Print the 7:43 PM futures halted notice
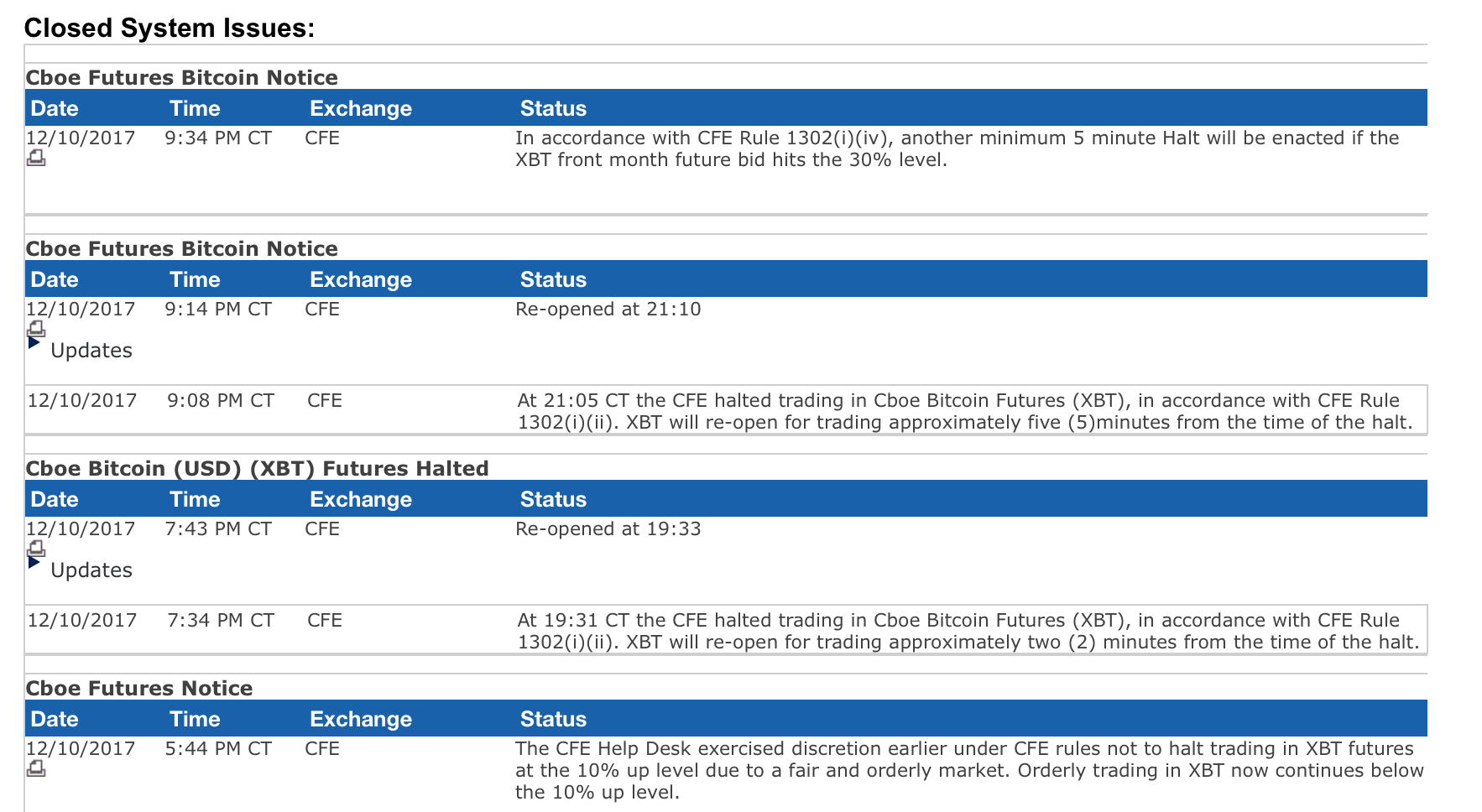 tap(36, 548)
